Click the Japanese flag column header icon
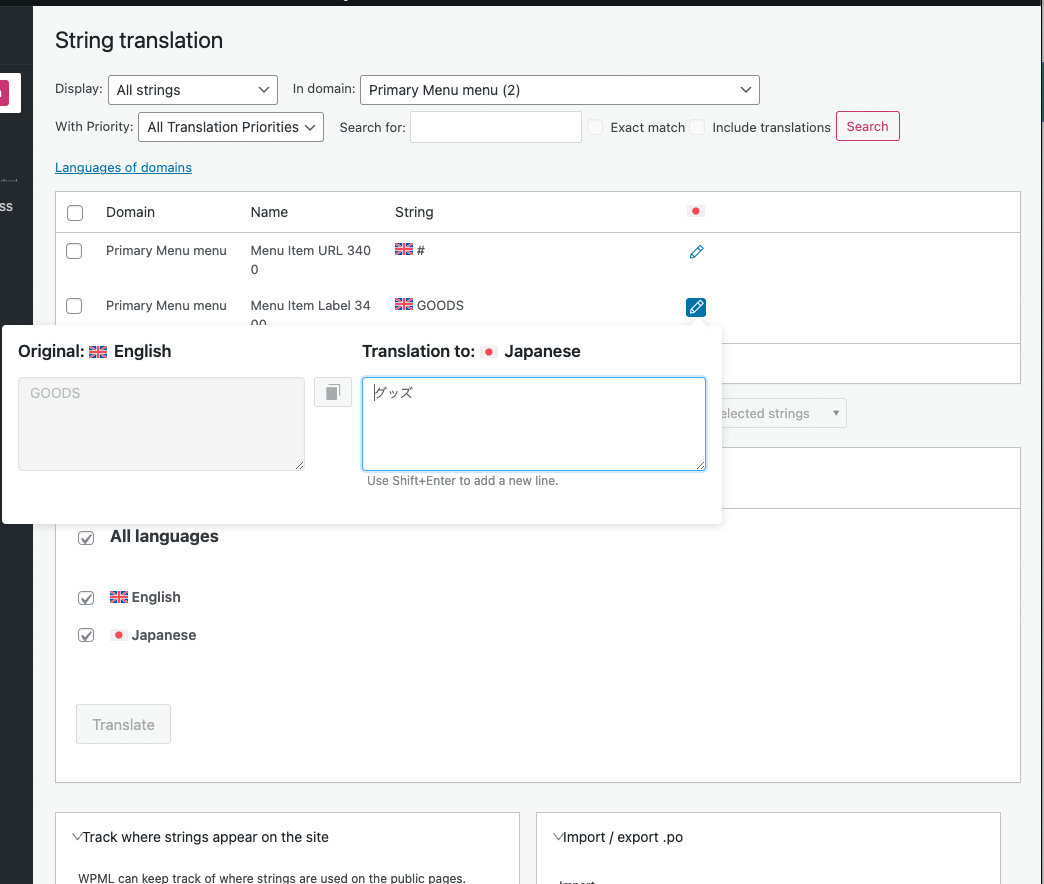This screenshot has height=884, width=1044. point(696,211)
